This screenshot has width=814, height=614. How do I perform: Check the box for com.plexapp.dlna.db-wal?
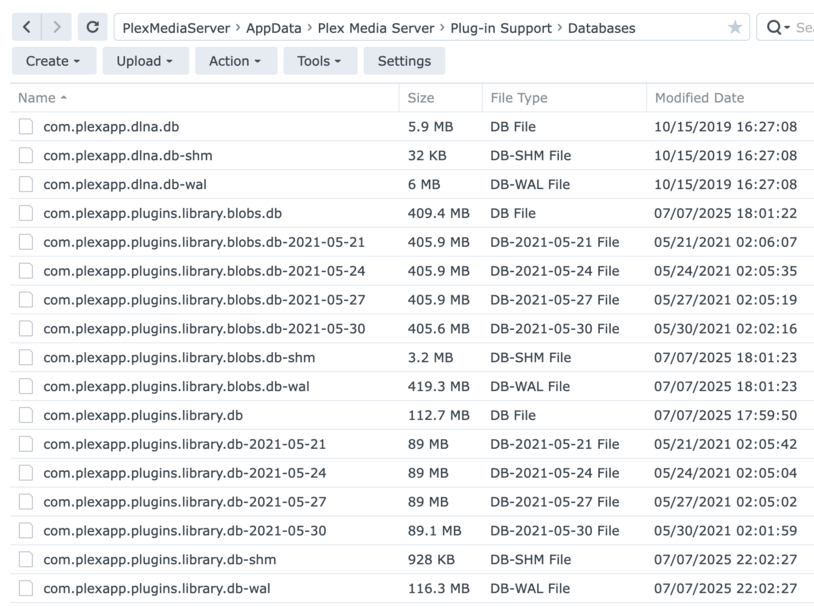(26, 184)
